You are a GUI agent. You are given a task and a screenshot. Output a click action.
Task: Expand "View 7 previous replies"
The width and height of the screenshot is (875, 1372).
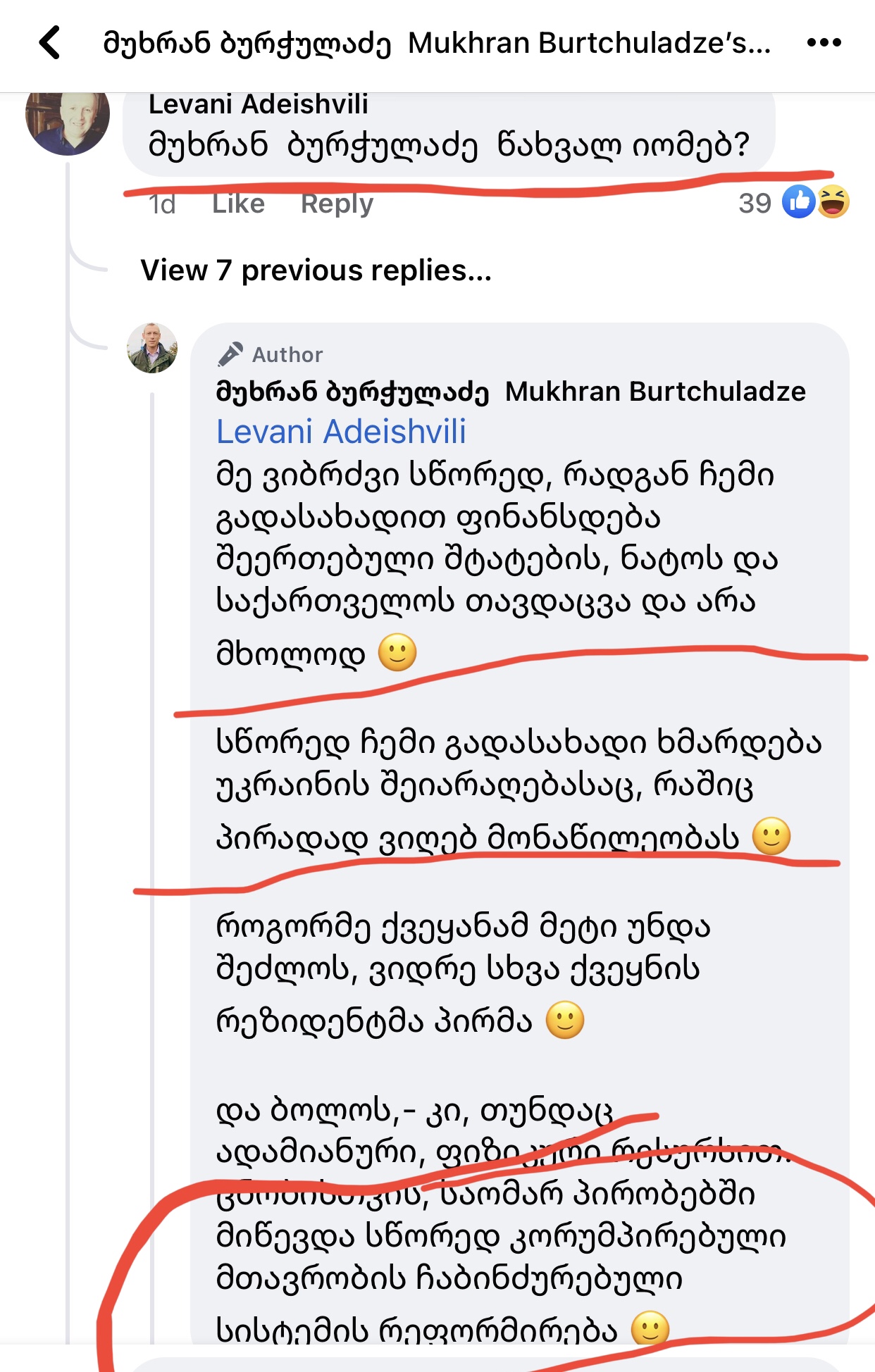[316, 270]
